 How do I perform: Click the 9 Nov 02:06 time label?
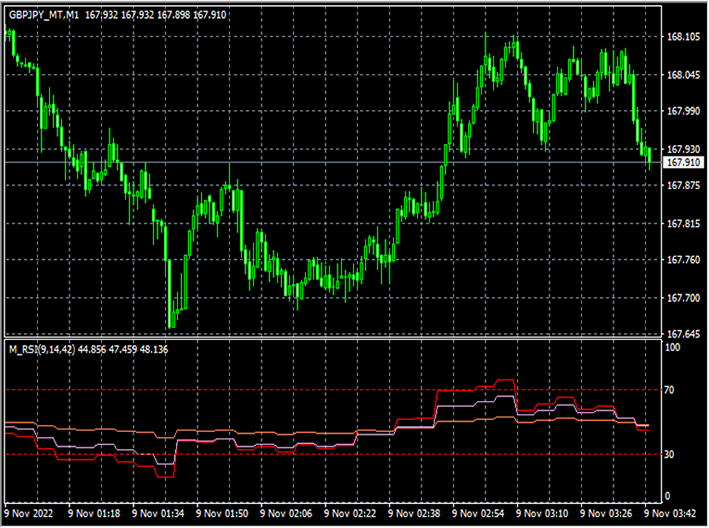tap(286, 514)
